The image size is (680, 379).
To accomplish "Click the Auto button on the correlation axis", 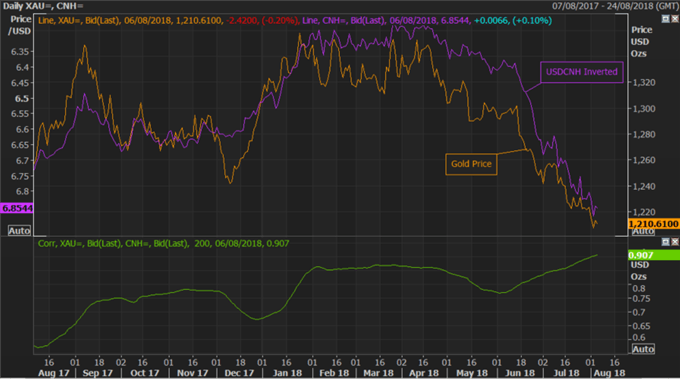I will click(x=643, y=349).
